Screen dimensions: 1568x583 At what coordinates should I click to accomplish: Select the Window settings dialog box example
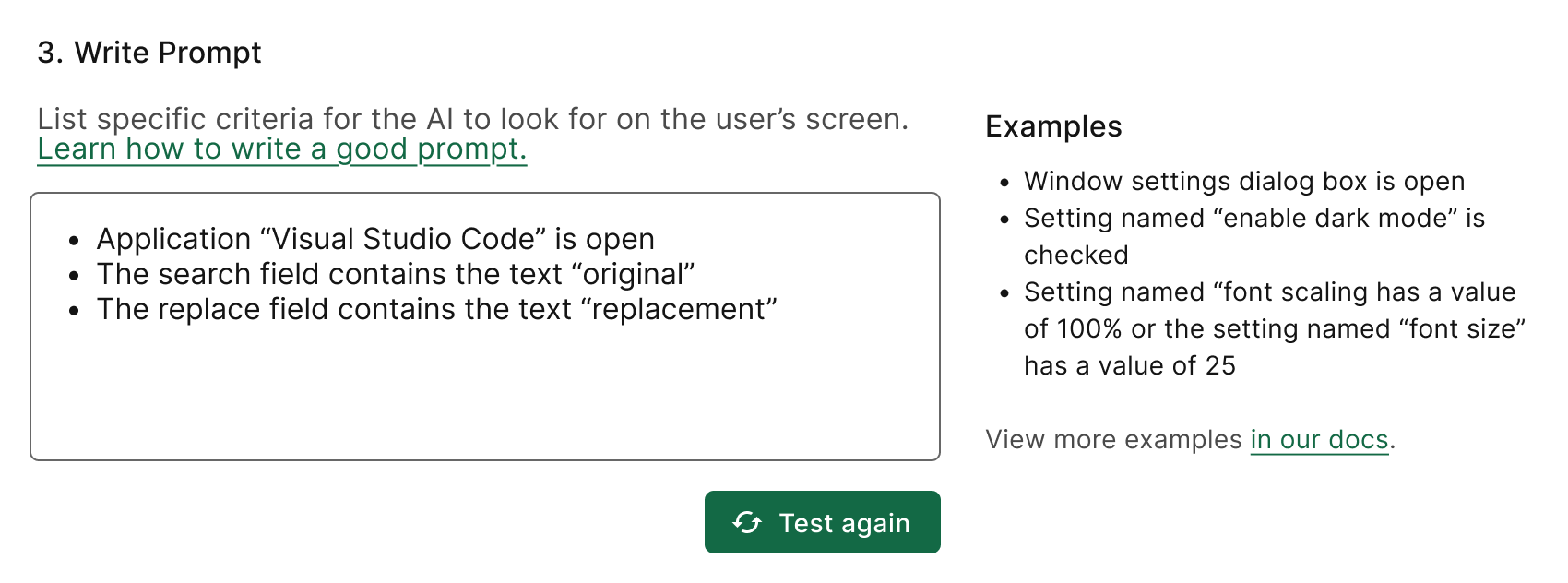click(x=1244, y=181)
